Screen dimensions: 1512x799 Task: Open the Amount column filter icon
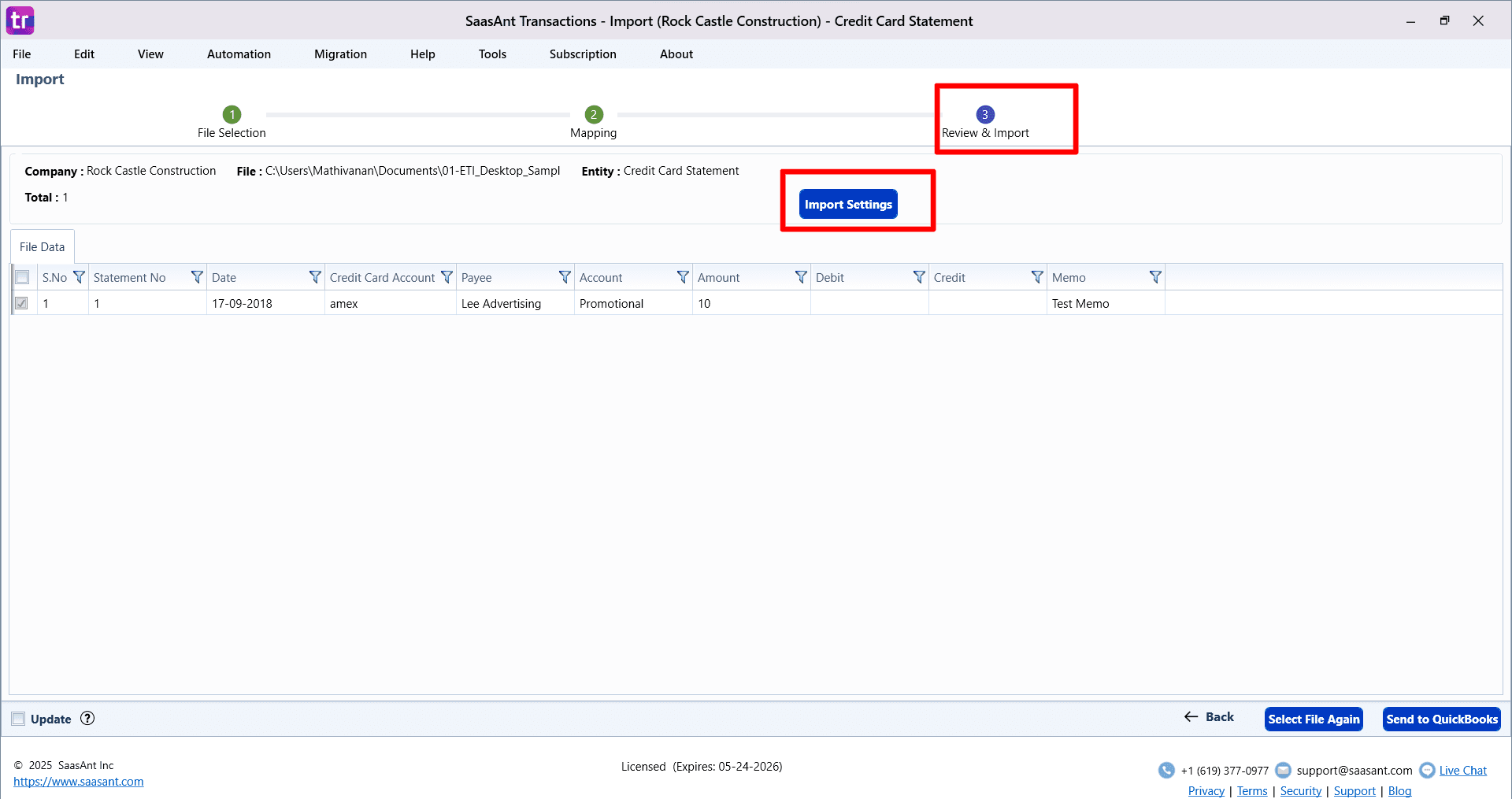click(801, 277)
